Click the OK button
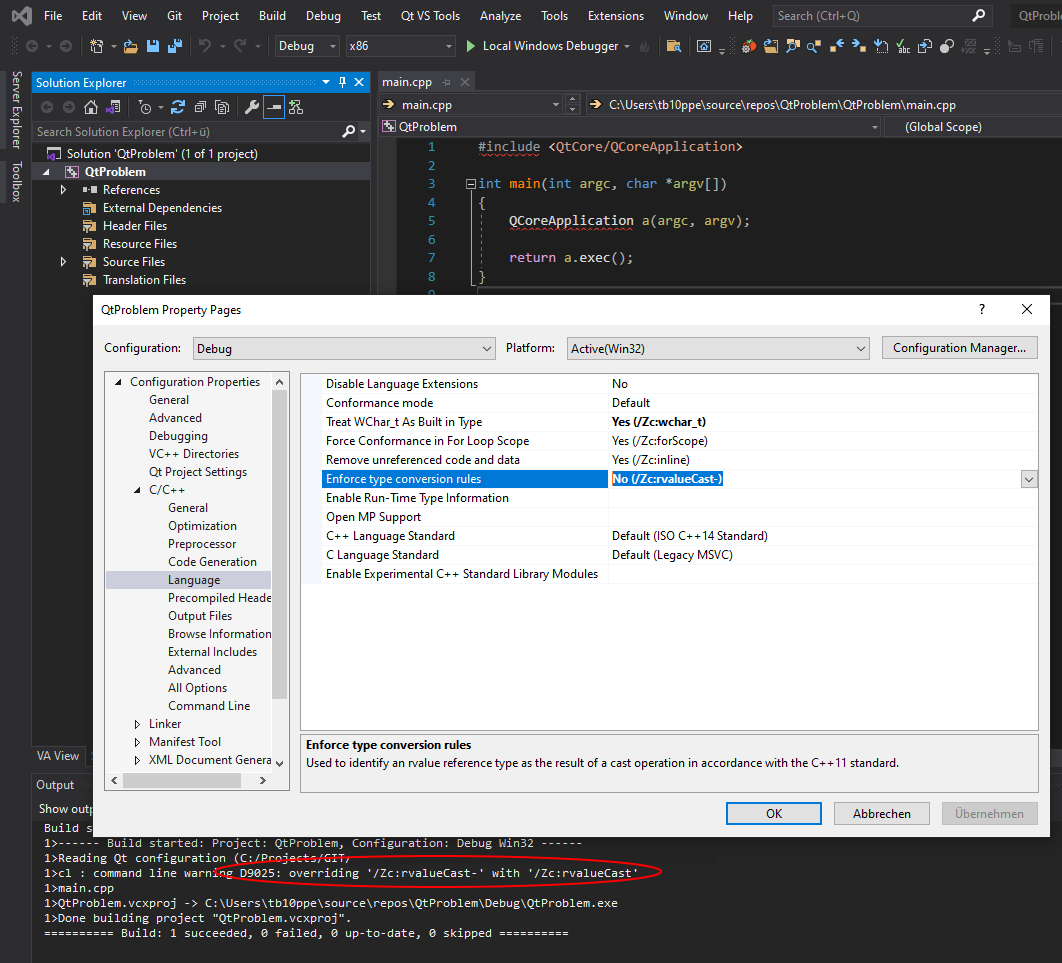The width and height of the screenshot is (1062, 963). tap(773, 813)
